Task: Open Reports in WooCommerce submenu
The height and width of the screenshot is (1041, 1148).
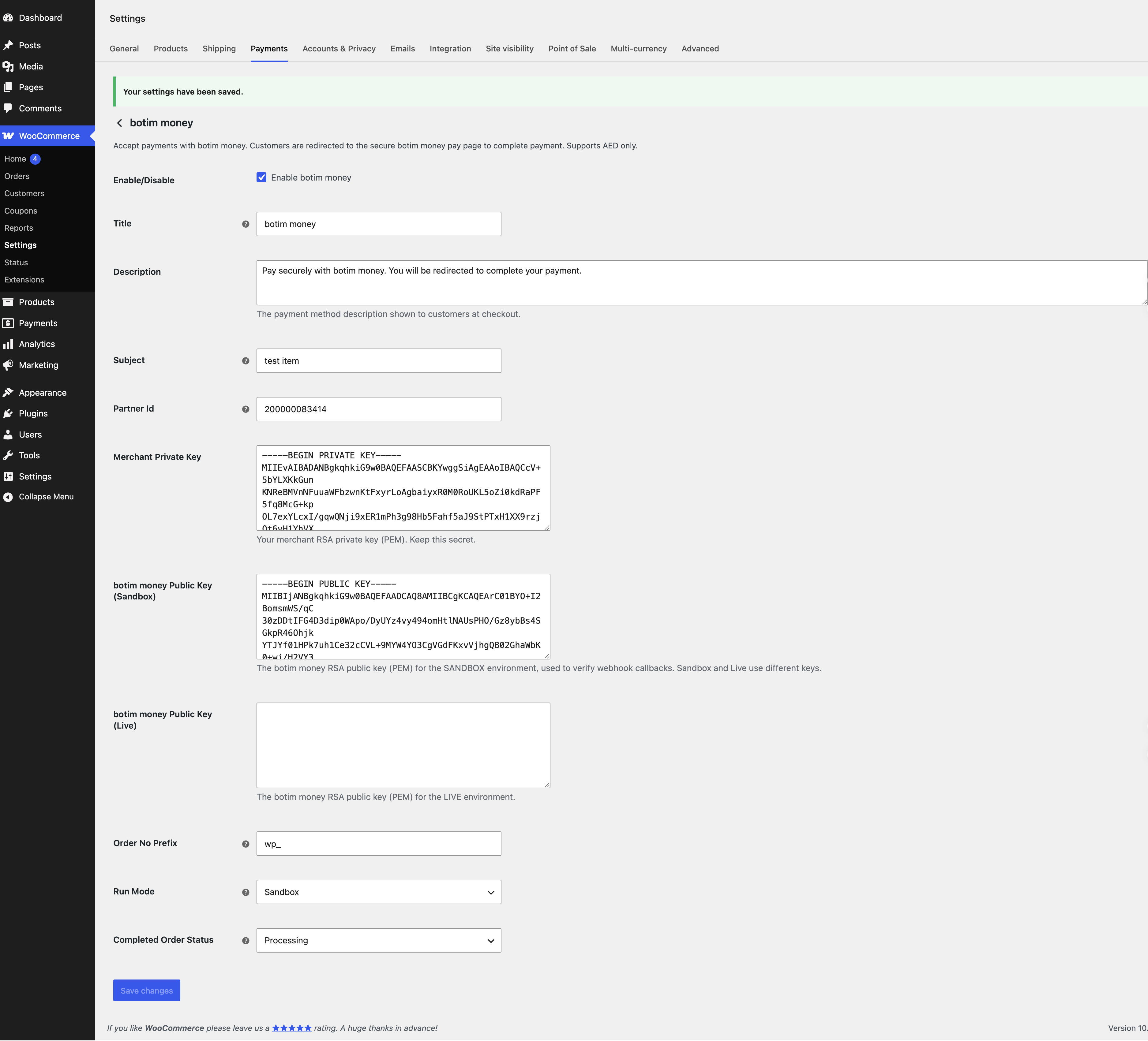Action: tap(19, 228)
